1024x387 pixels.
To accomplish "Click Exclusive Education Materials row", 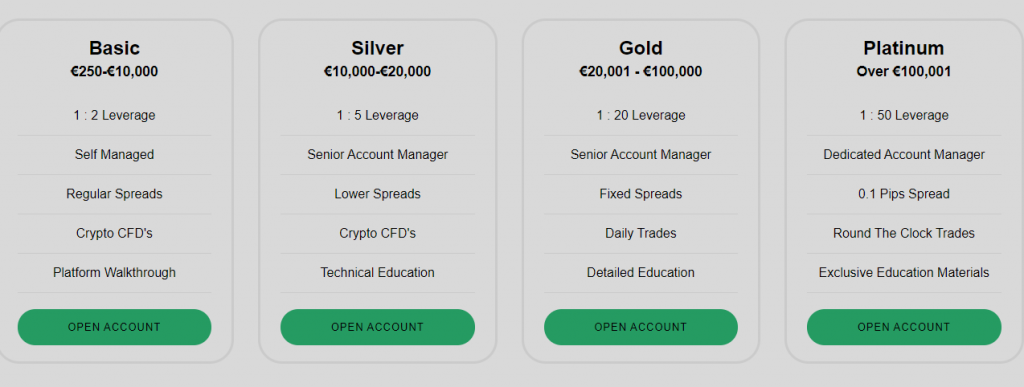I will (904, 272).
